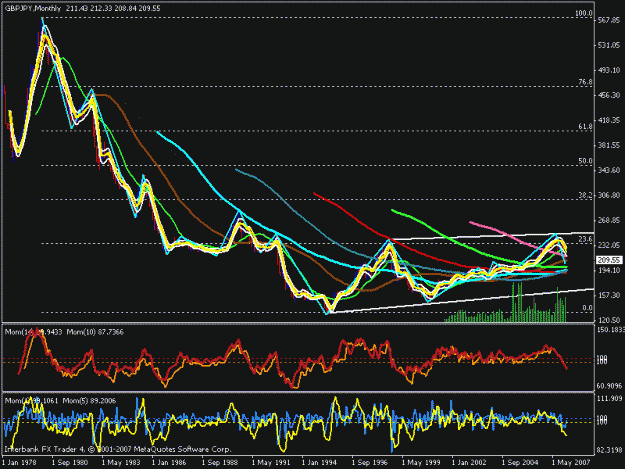Click the 1 Sep 1980 date label
Screen dimensions: 625x469
(70, 463)
